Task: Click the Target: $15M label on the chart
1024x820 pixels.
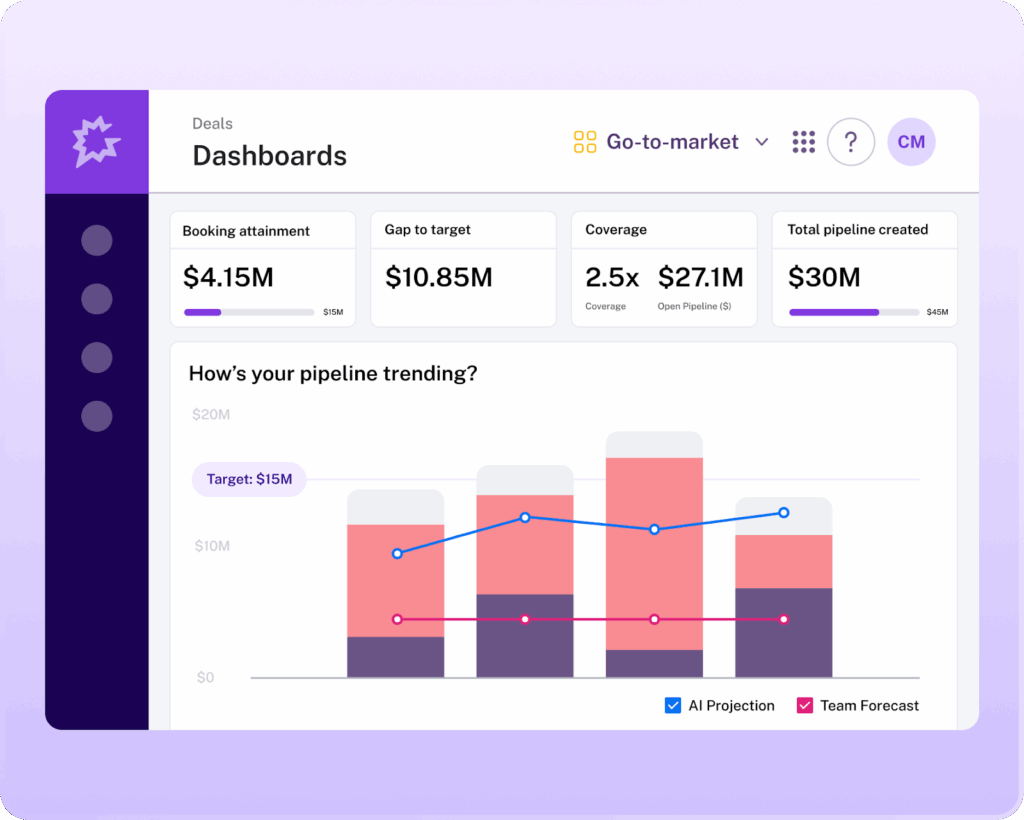Action: coord(248,479)
